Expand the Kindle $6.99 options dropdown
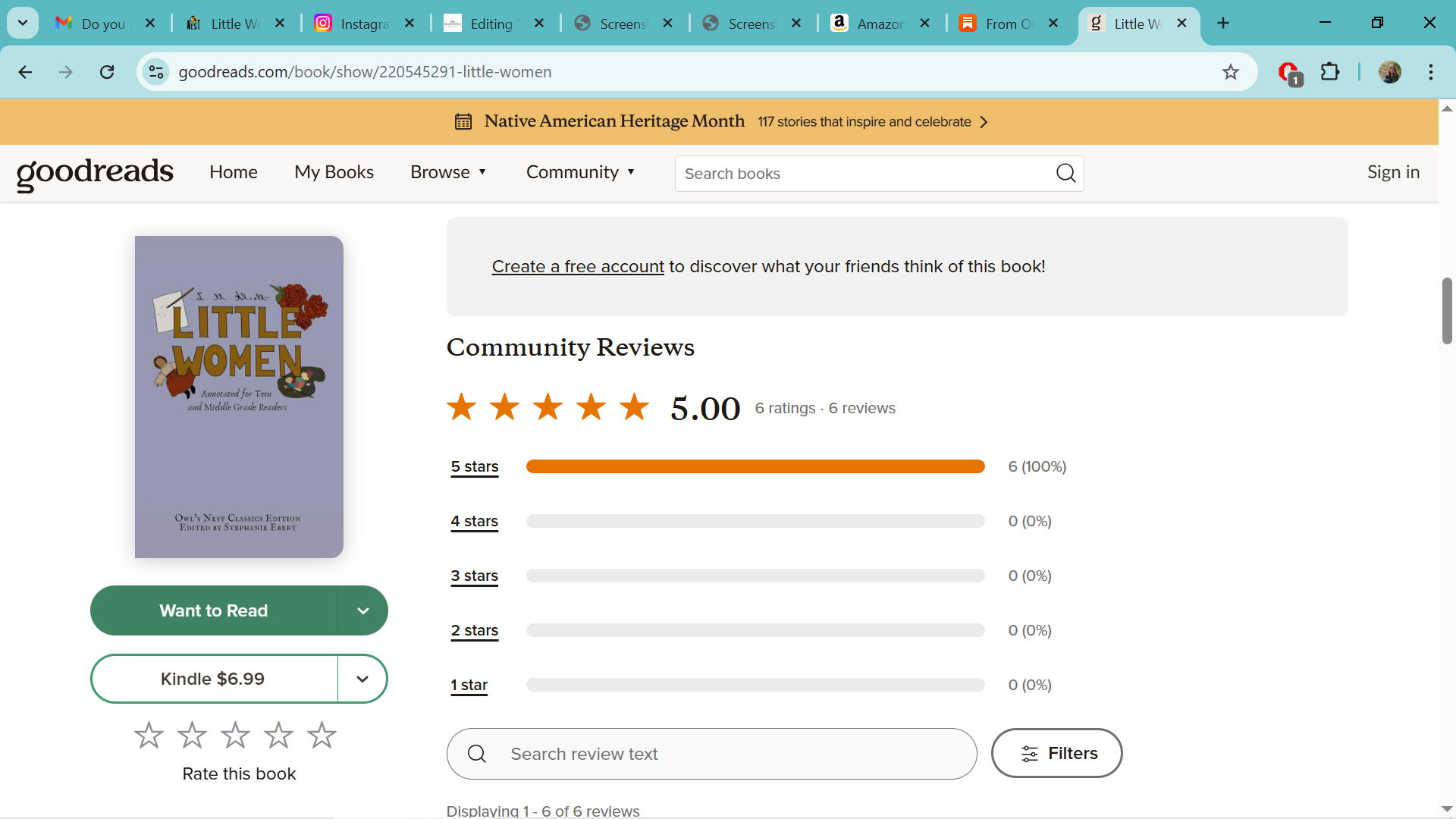The image size is (1456, 819). [362, 679]
